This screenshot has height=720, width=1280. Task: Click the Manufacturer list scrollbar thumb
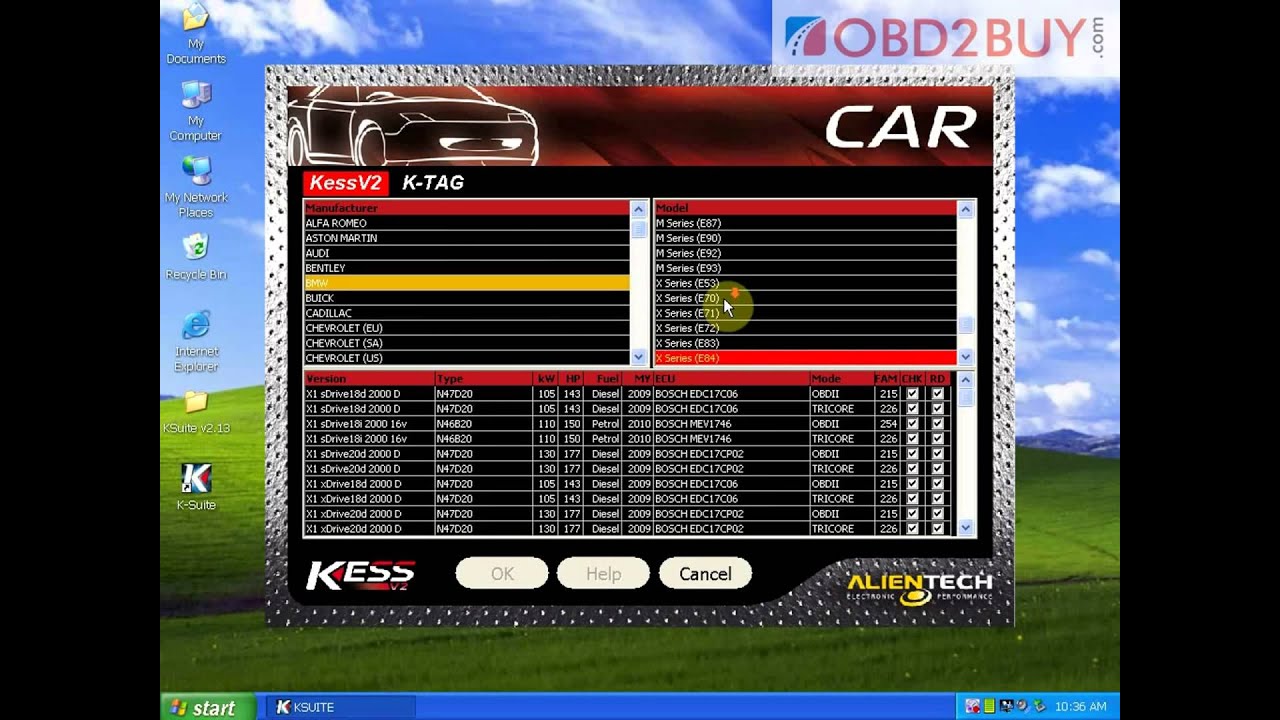pyautogui.click(x=639, y=229)
